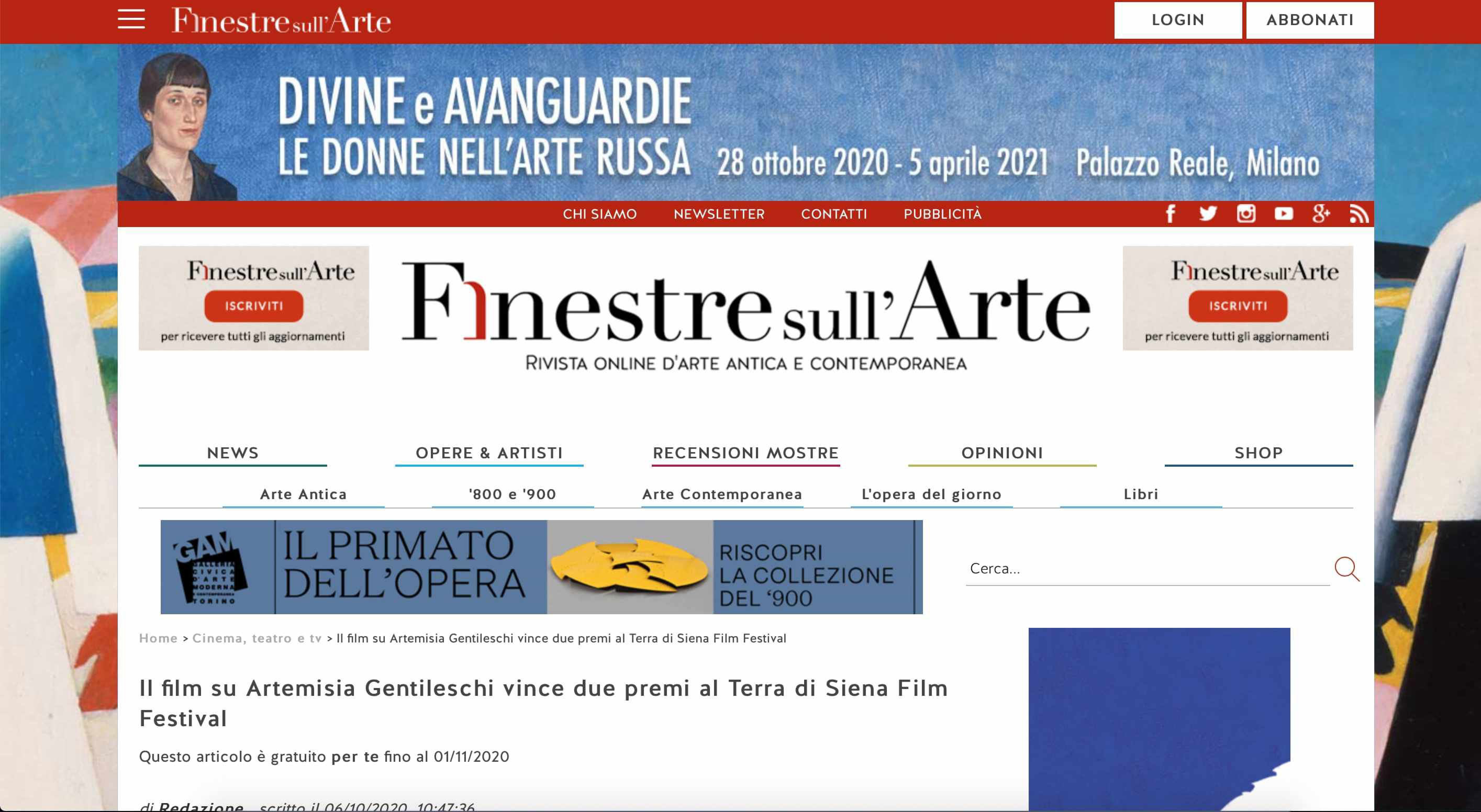Open the hamburger menu icon
This screenshot has width=1481, height=812.
[131, 19]
